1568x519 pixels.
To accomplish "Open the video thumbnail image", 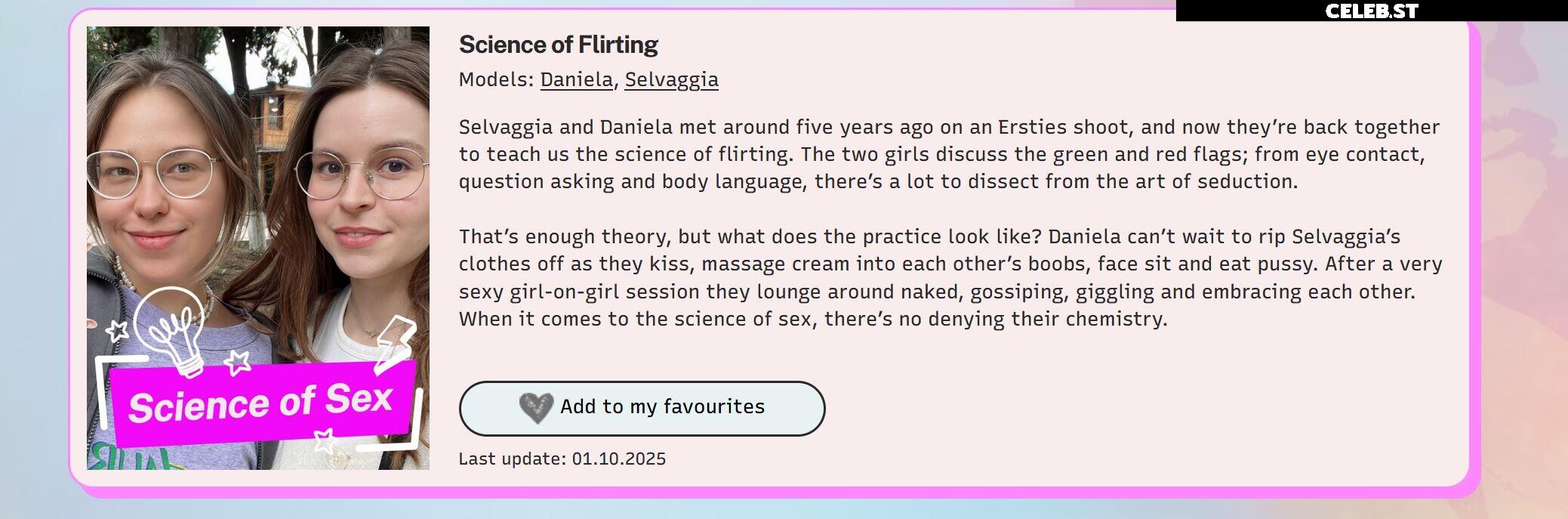I will point(258,248).
